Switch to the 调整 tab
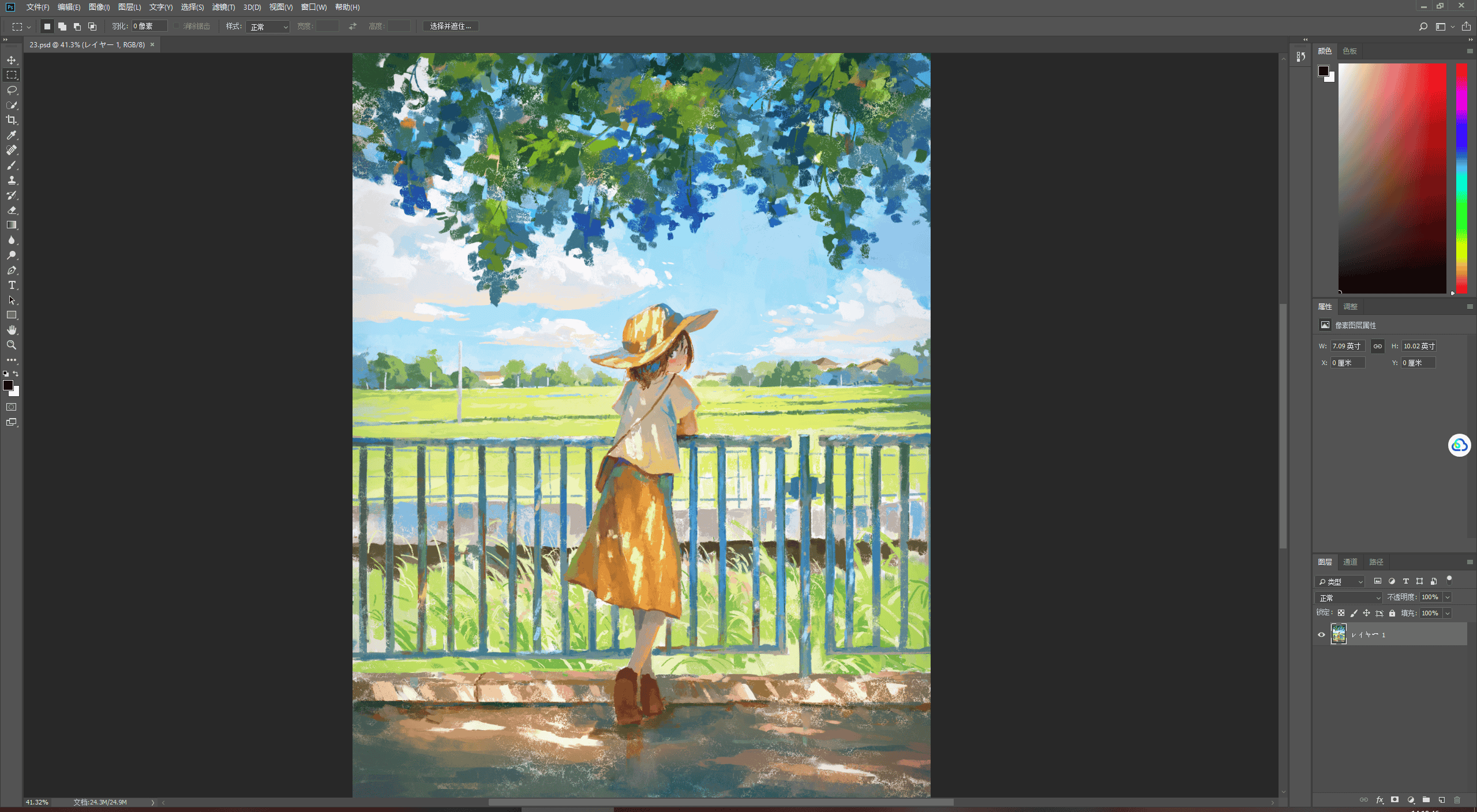The height and width of the screenshot is (812, 1477). point(1350,306)
